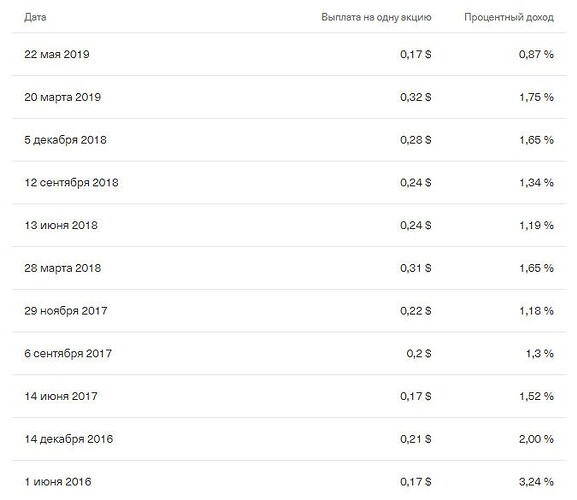This screenshot has width=577, height=500.
Task: Click the 29 ноября 2017 date
Action: [x=66, y=311]
